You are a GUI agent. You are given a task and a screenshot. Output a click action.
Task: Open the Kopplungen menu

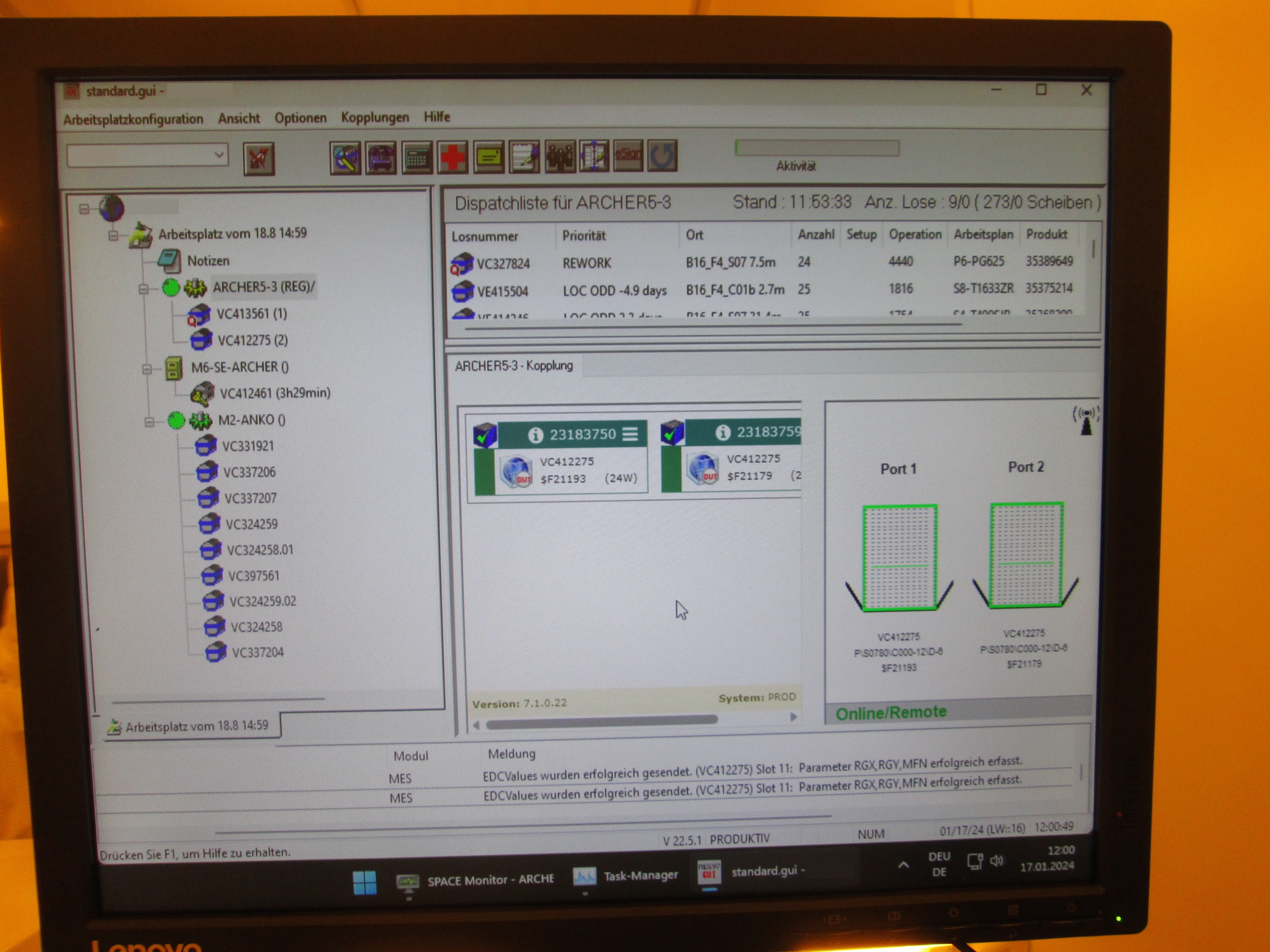pos(375,118)
